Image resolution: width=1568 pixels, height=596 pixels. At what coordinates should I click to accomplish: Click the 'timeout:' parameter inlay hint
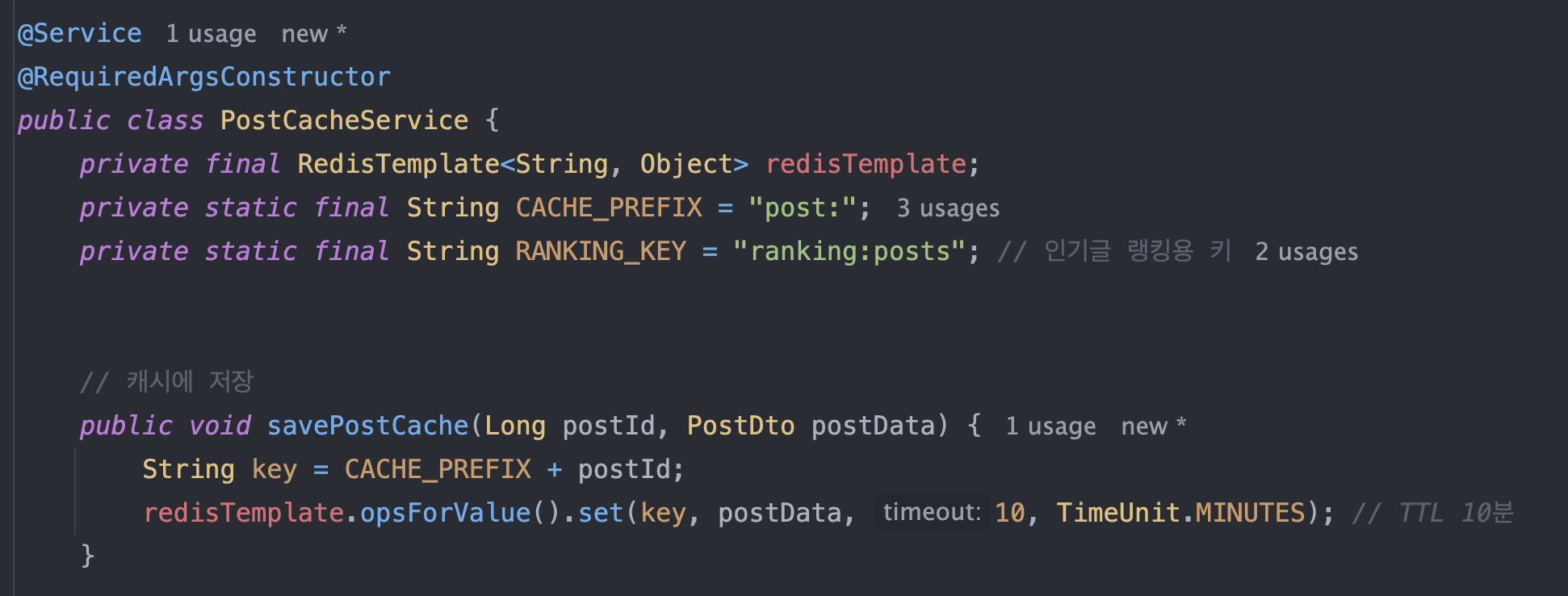(932, 512)
